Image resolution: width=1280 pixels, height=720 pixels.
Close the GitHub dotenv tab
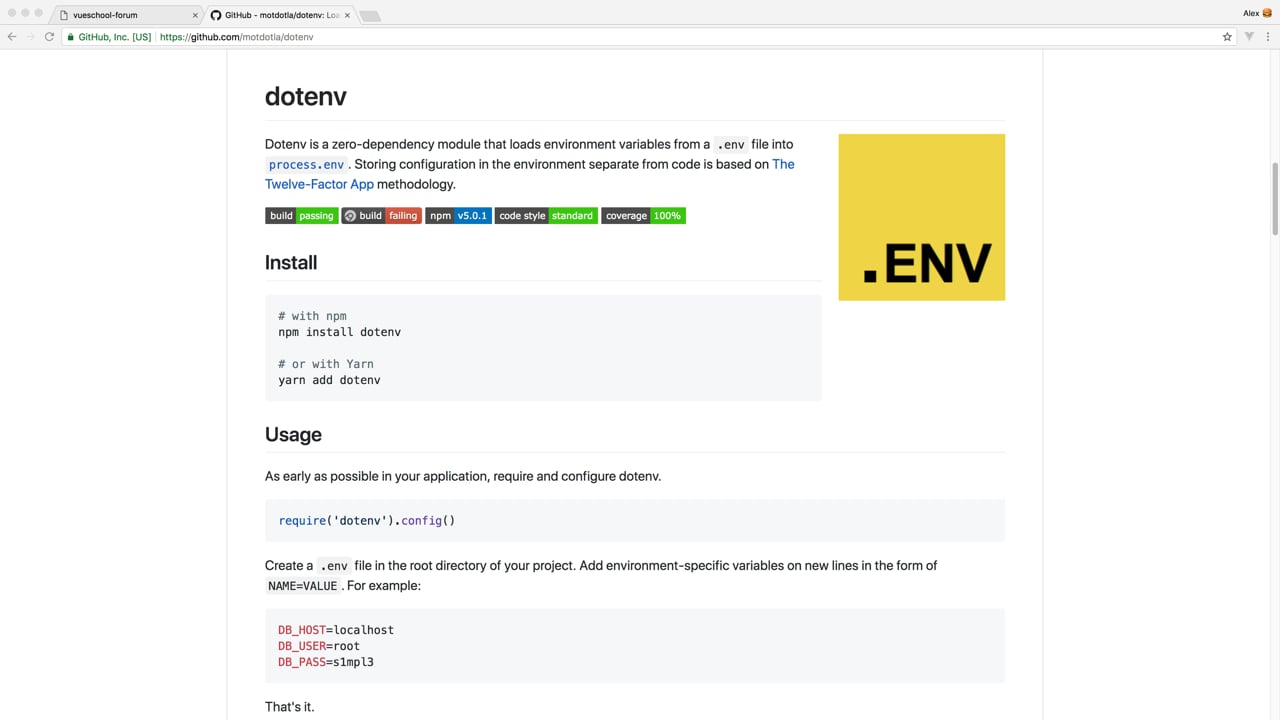[x=347, y=15]
